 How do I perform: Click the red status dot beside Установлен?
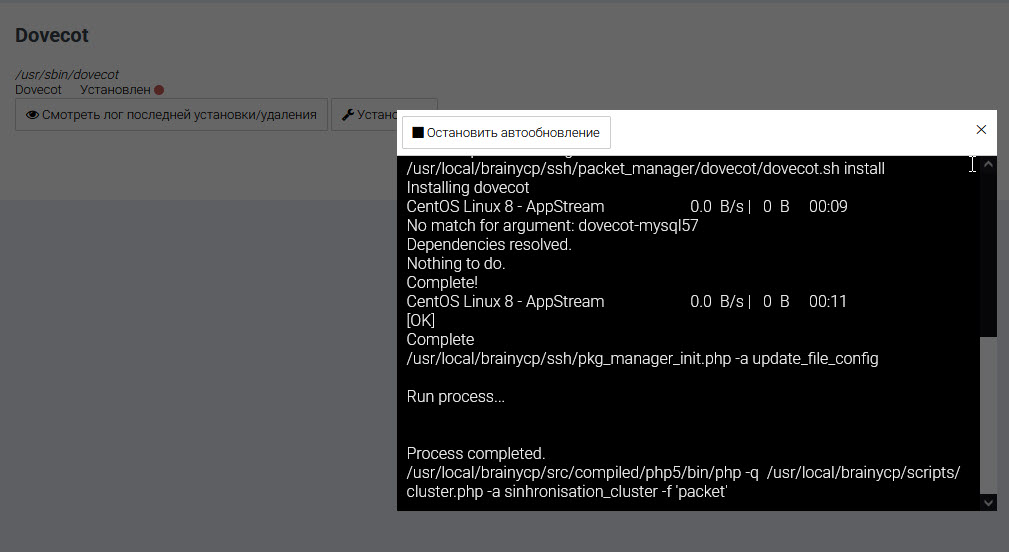159,90
